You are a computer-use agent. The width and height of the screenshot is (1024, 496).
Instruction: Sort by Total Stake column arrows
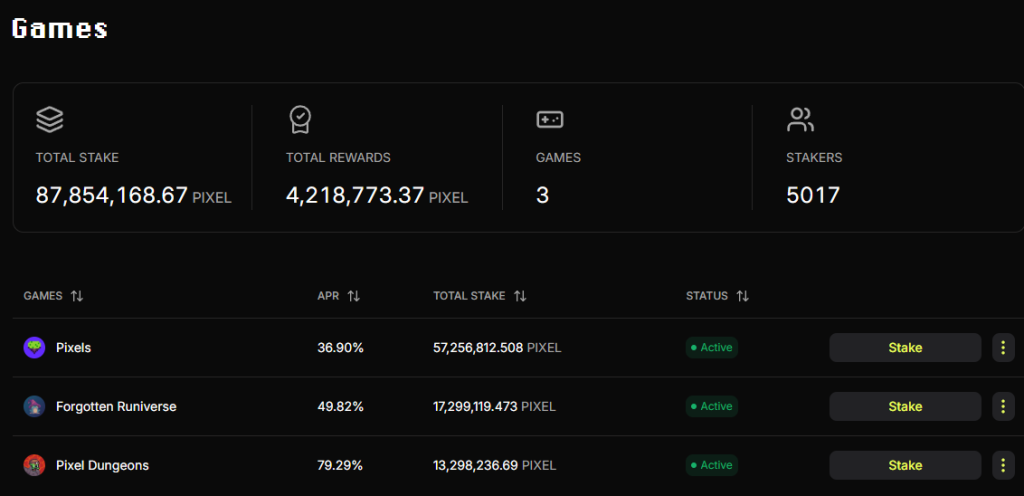pos(520,296)
